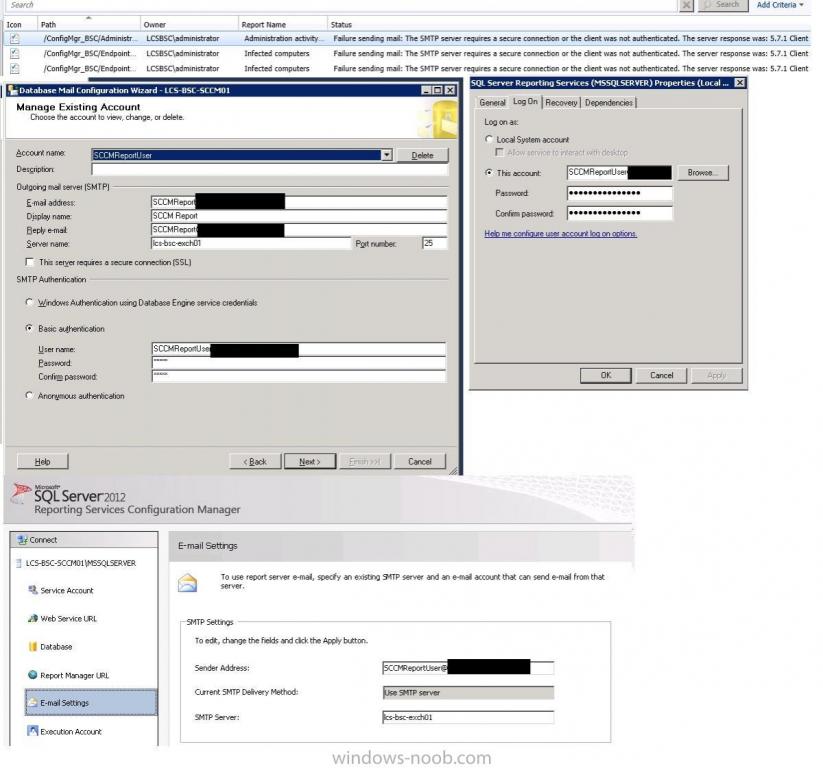Click the Description input field
823x768 pixels.
point(270,169)
